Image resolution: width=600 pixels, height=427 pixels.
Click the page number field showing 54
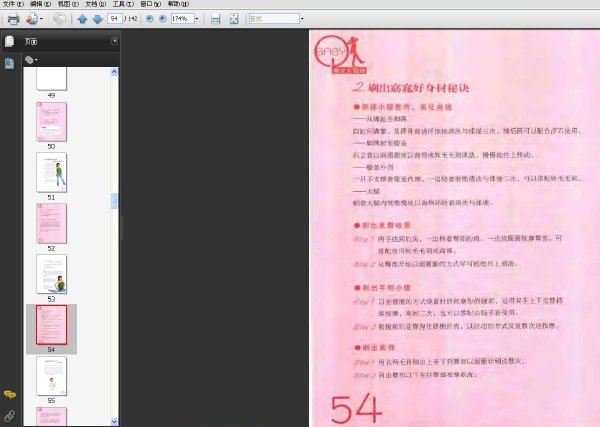[x=115, y=18]
